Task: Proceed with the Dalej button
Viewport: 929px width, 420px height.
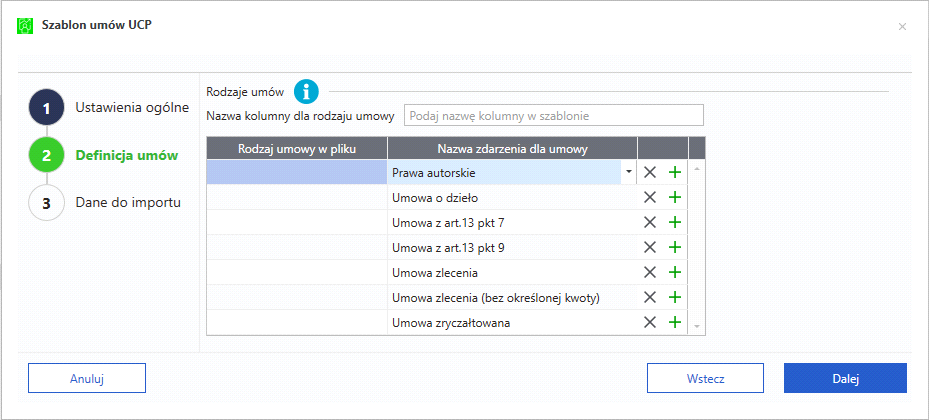Action: [845, 378]
